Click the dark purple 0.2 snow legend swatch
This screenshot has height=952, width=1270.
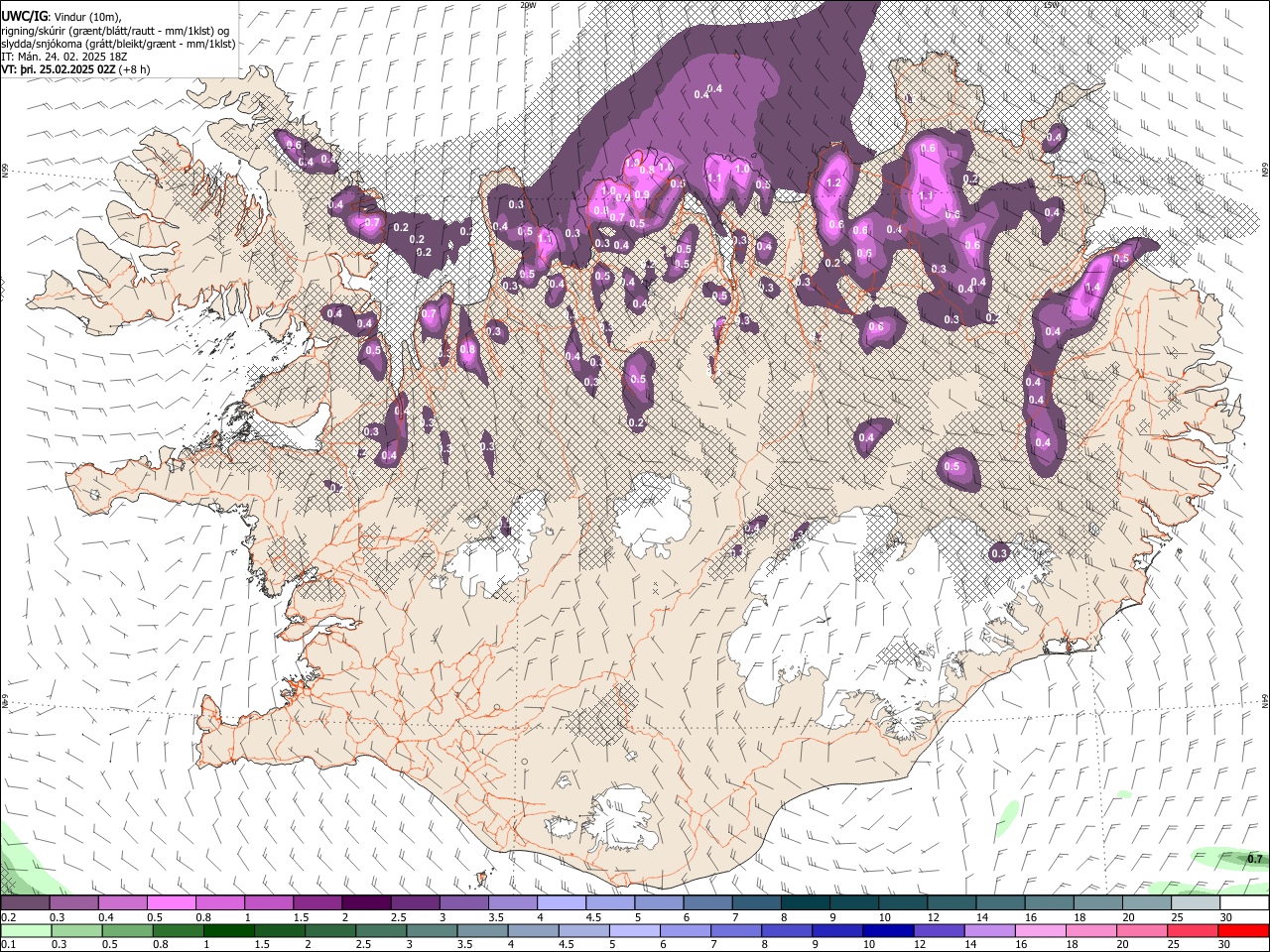(x=25, y=903)
